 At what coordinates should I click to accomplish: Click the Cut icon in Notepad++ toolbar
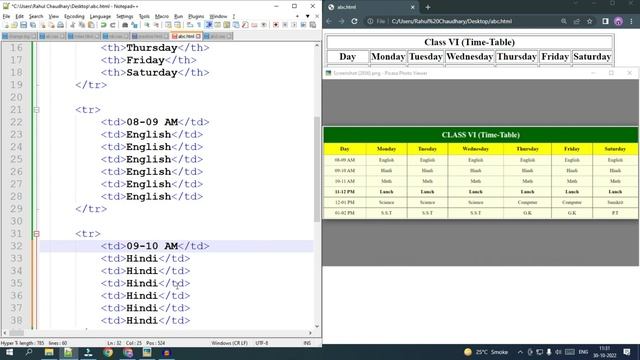pyautogui.click(x=72, y=25)
